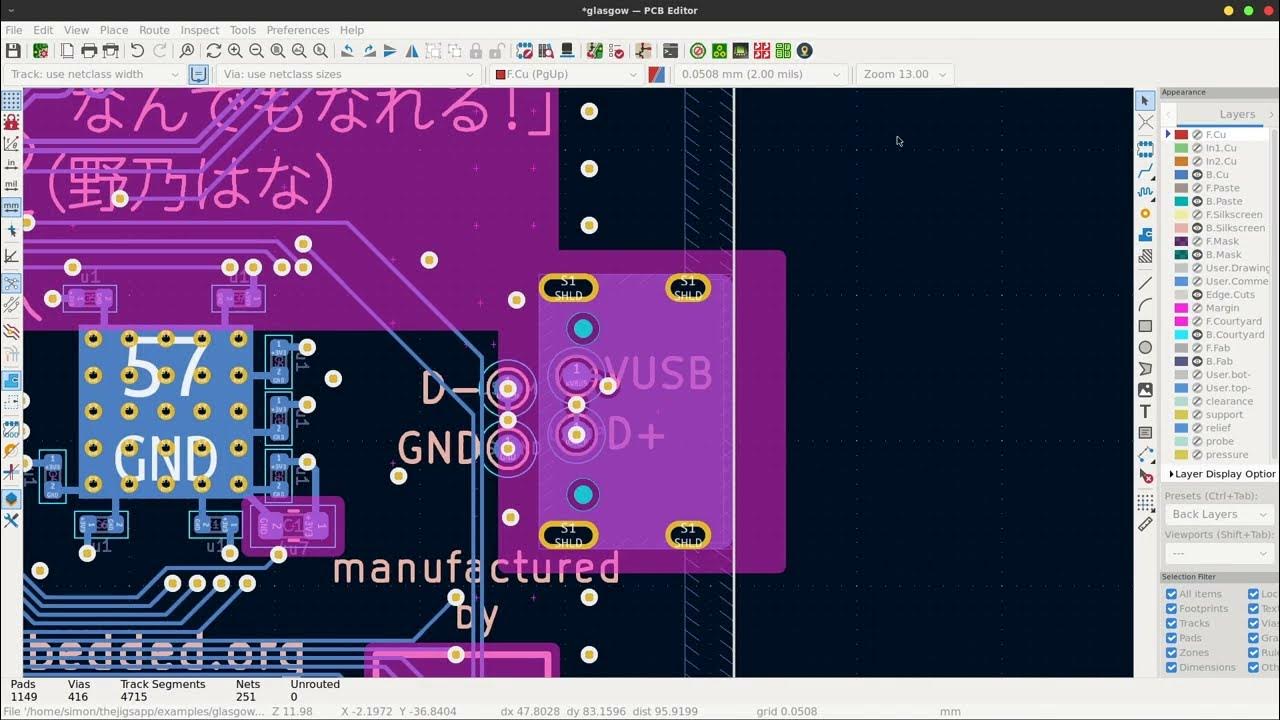Choose the Route tracks tool
1280x720 pixels.
1145,172
